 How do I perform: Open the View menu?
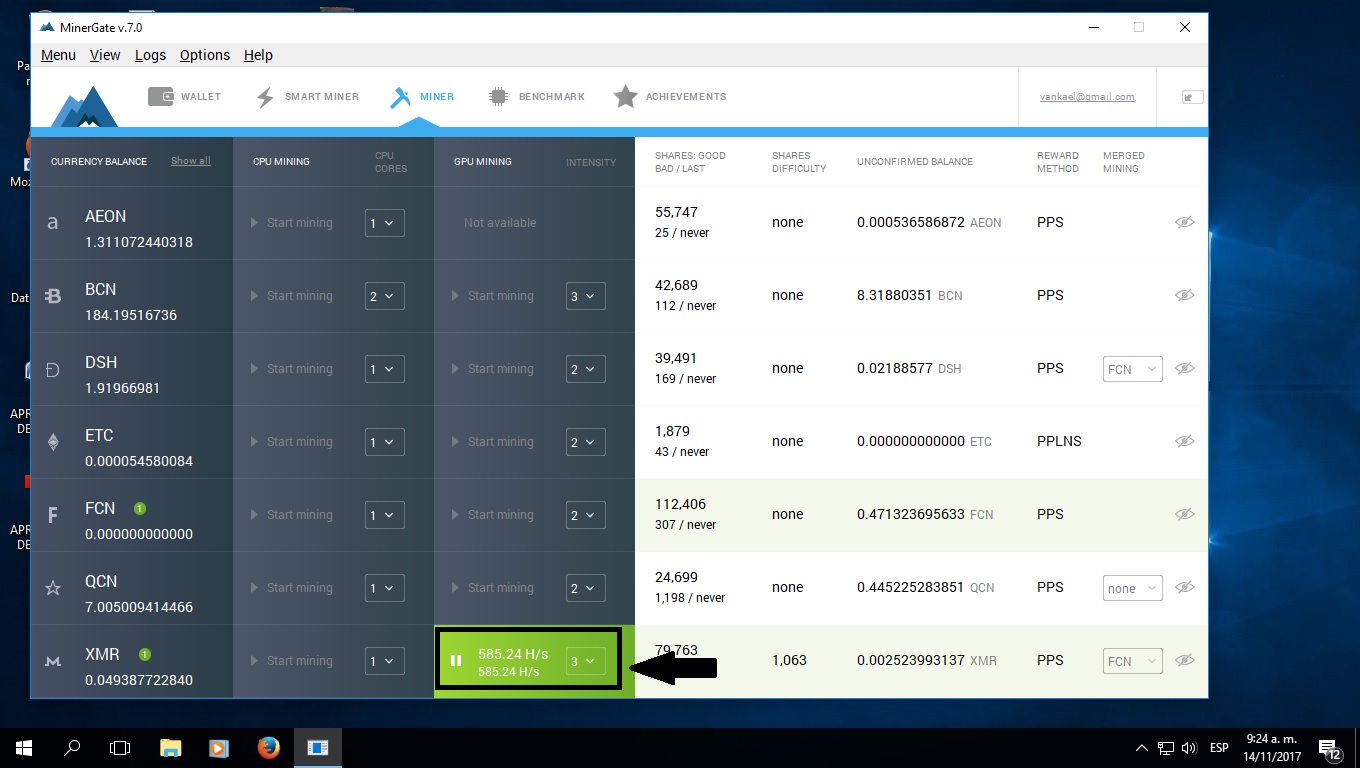point(105,55)
